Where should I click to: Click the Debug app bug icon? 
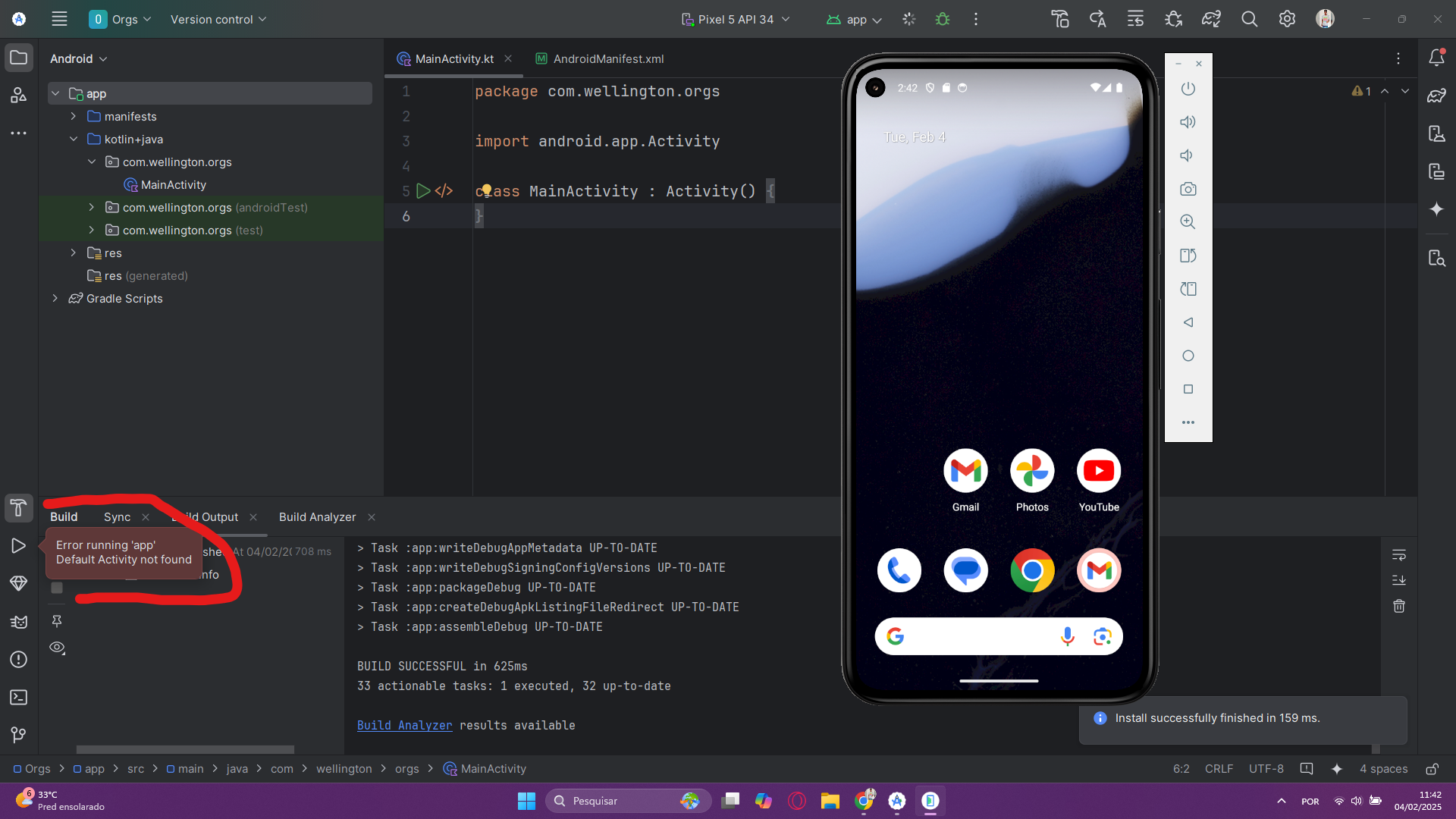943,20
